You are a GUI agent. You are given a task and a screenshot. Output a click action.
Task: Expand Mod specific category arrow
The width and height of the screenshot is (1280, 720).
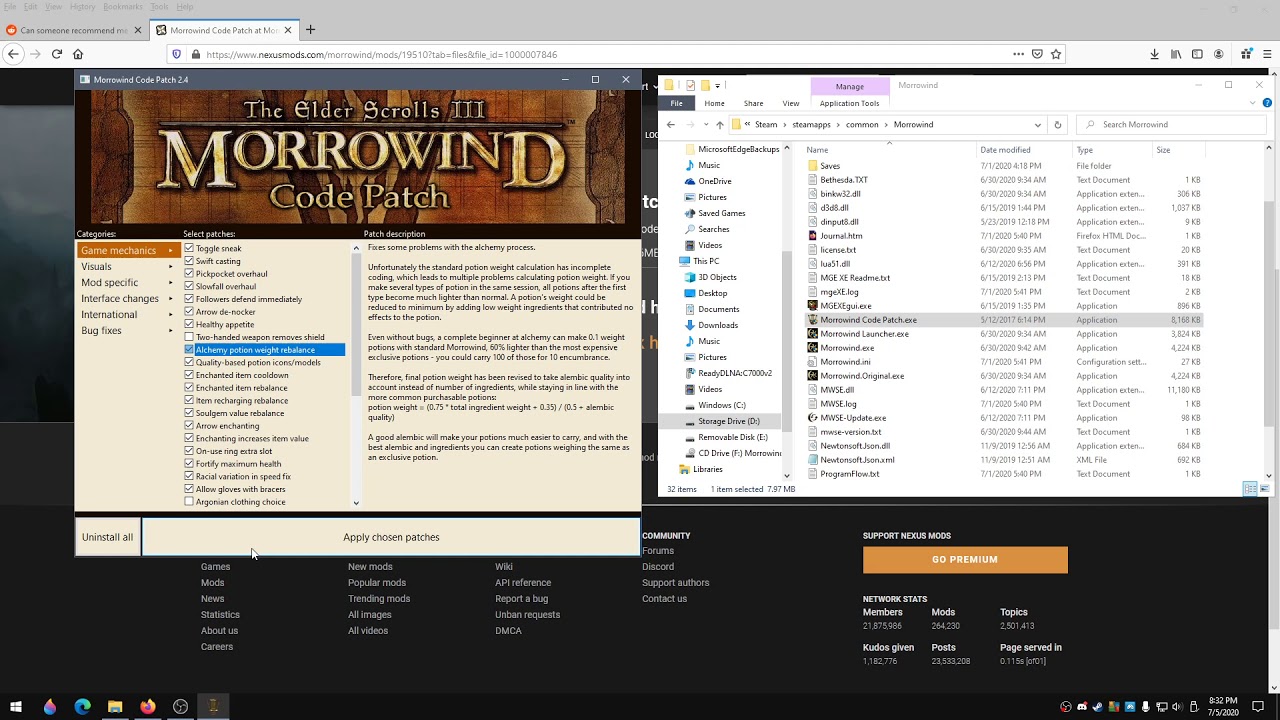pos(170,282)
